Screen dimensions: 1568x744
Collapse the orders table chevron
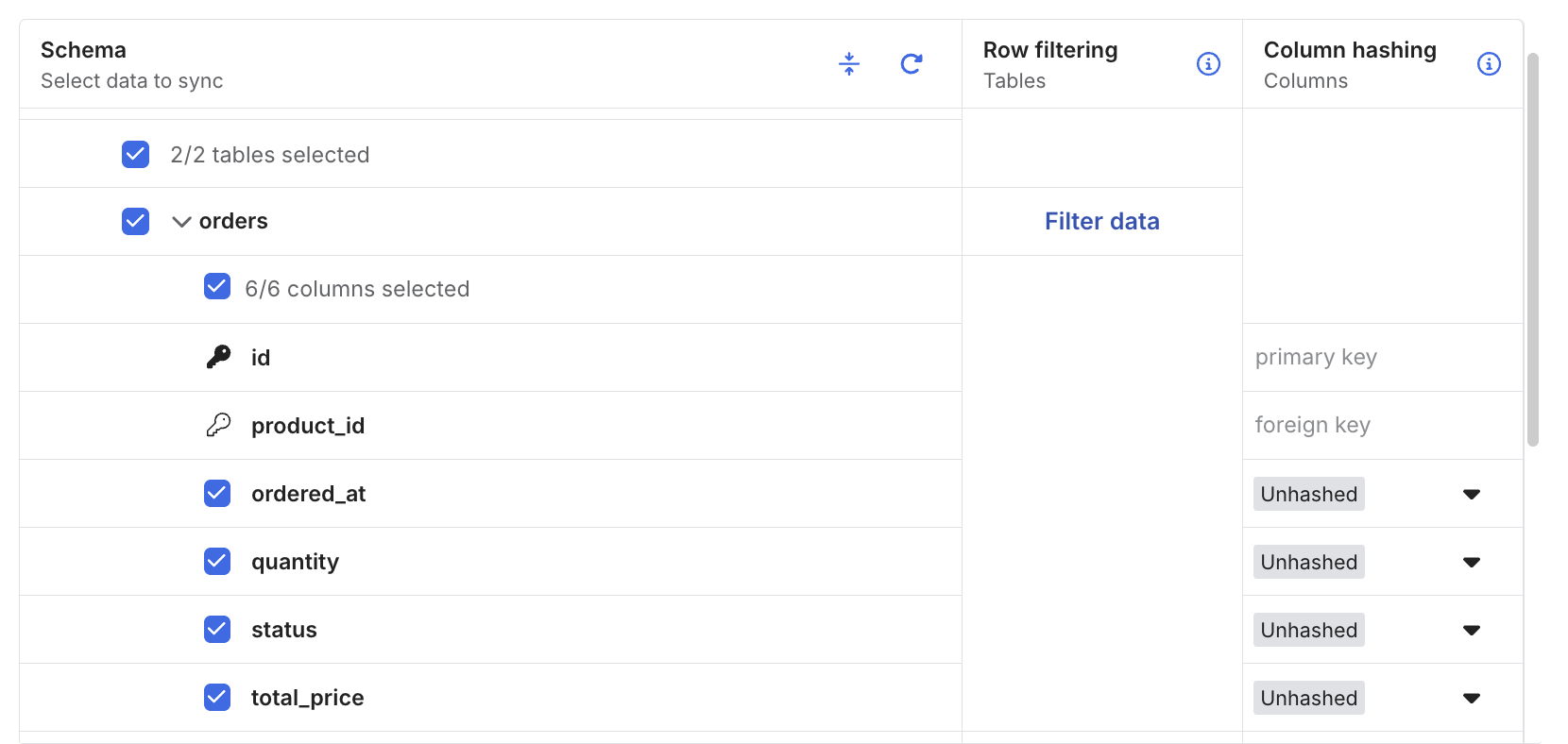point(181,222)
